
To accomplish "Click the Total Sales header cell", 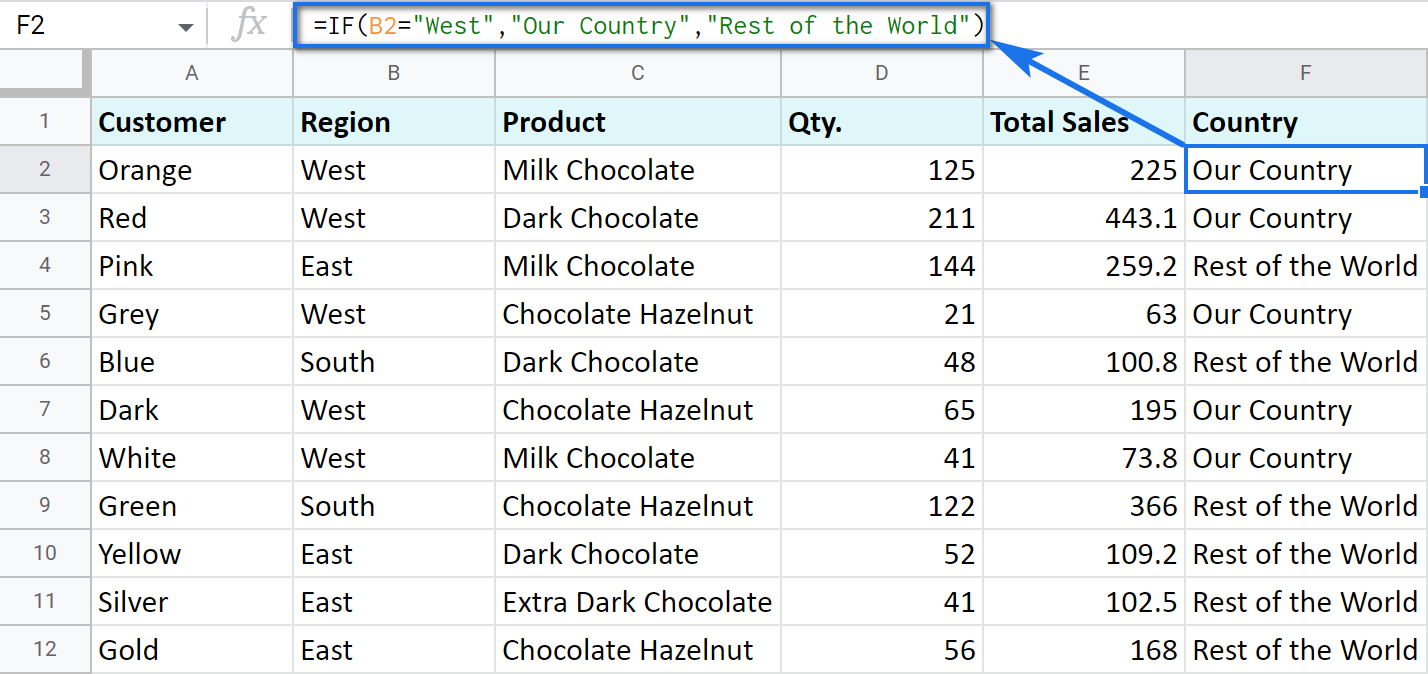I will pos(1084,122).
